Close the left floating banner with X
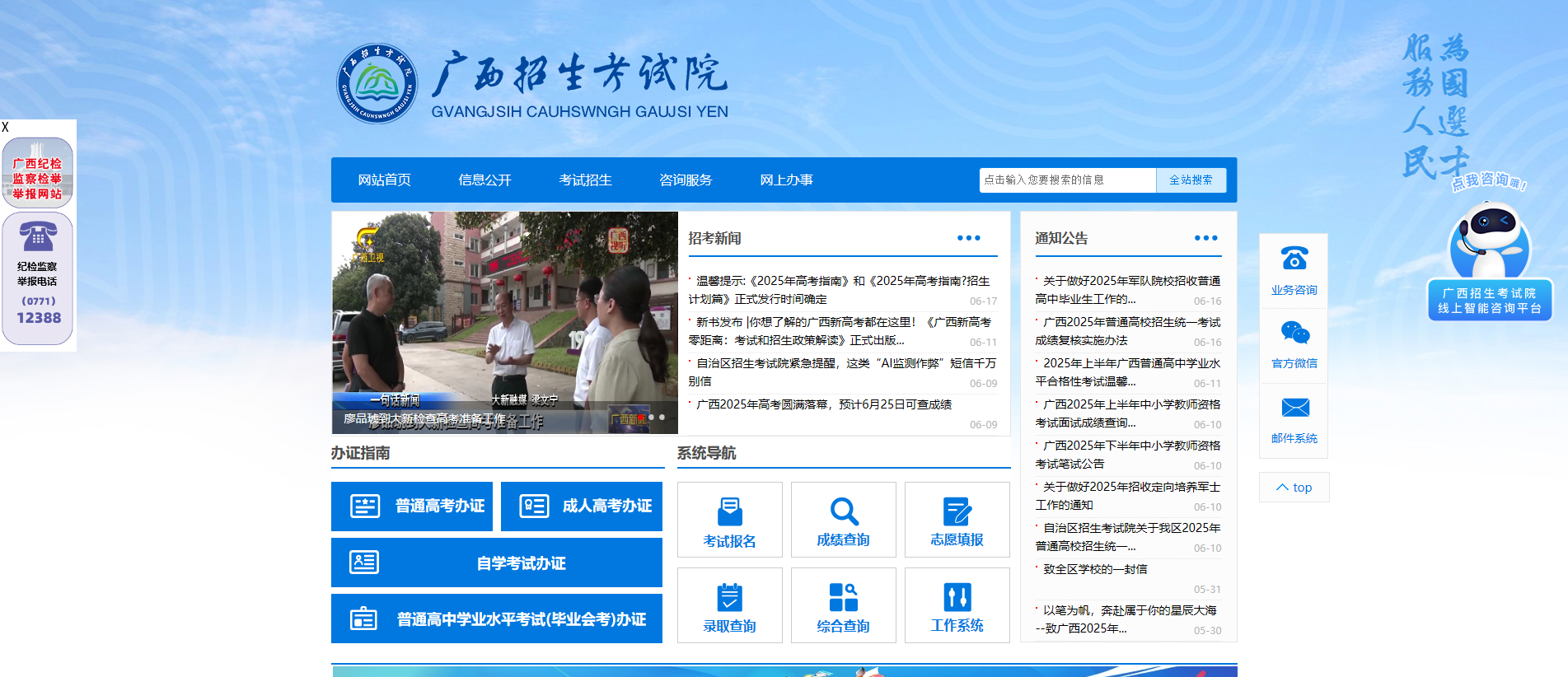Image resolution: width=1568 pixels, height=677 pixels. (6, 128)
